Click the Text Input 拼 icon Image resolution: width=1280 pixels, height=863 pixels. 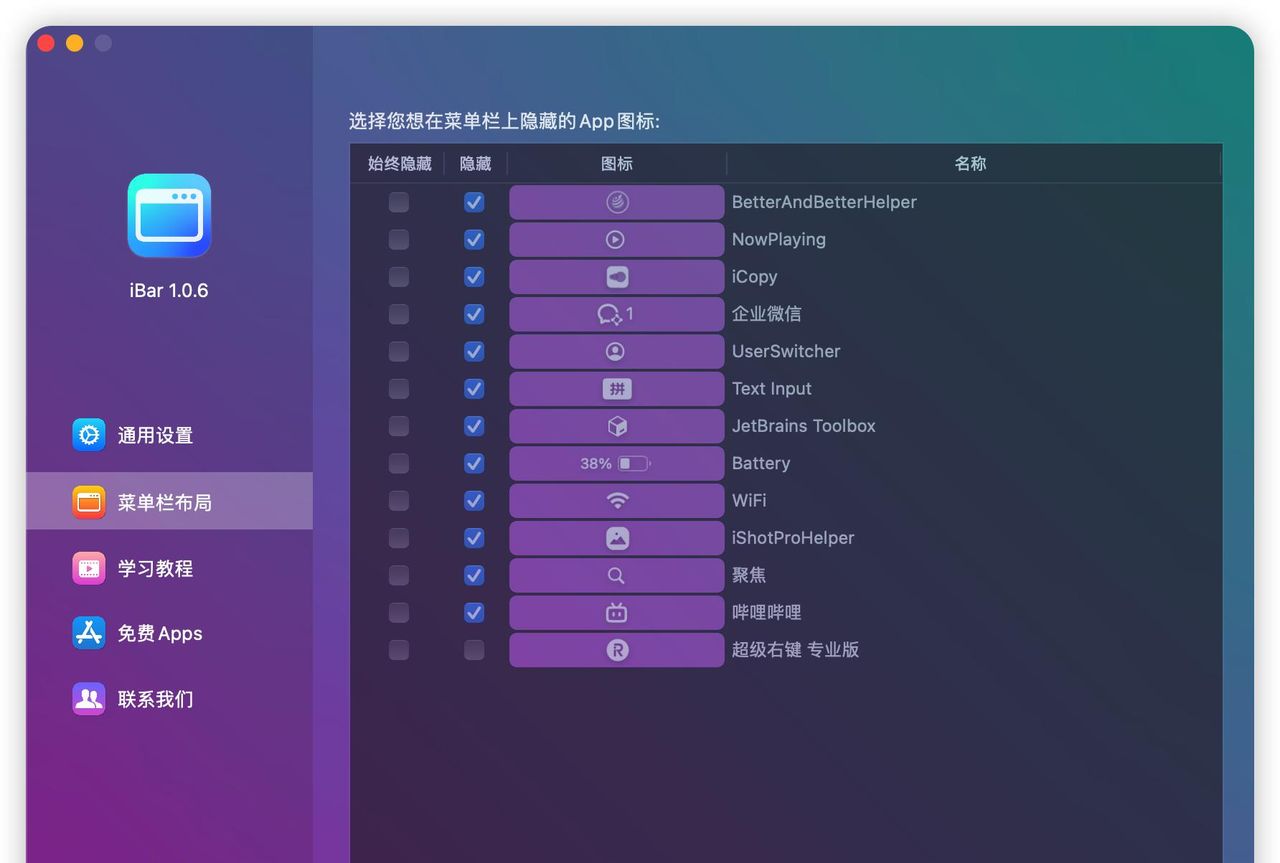[617, 389]
